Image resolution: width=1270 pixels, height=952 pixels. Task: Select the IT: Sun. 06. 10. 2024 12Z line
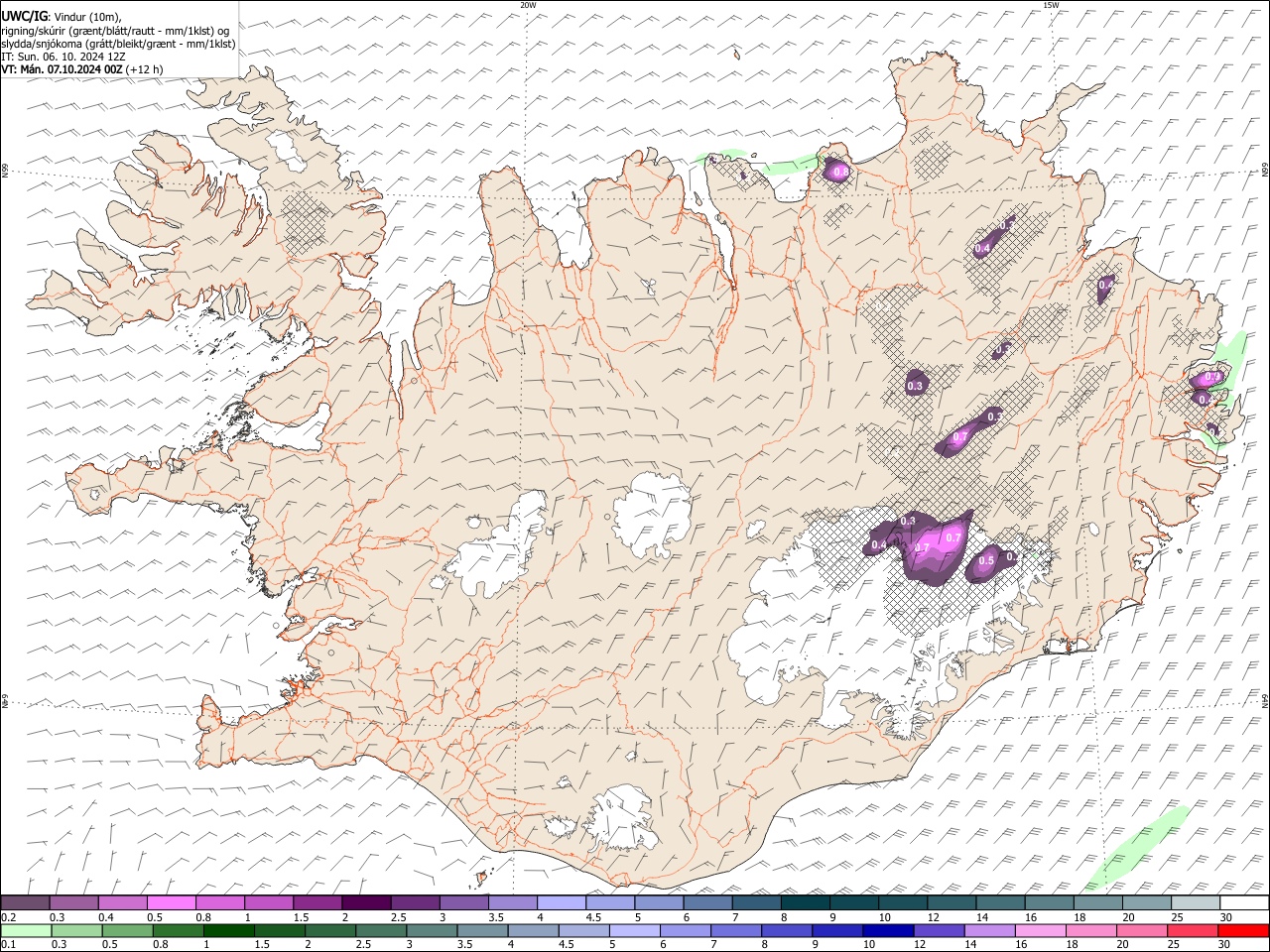point(63,57)
